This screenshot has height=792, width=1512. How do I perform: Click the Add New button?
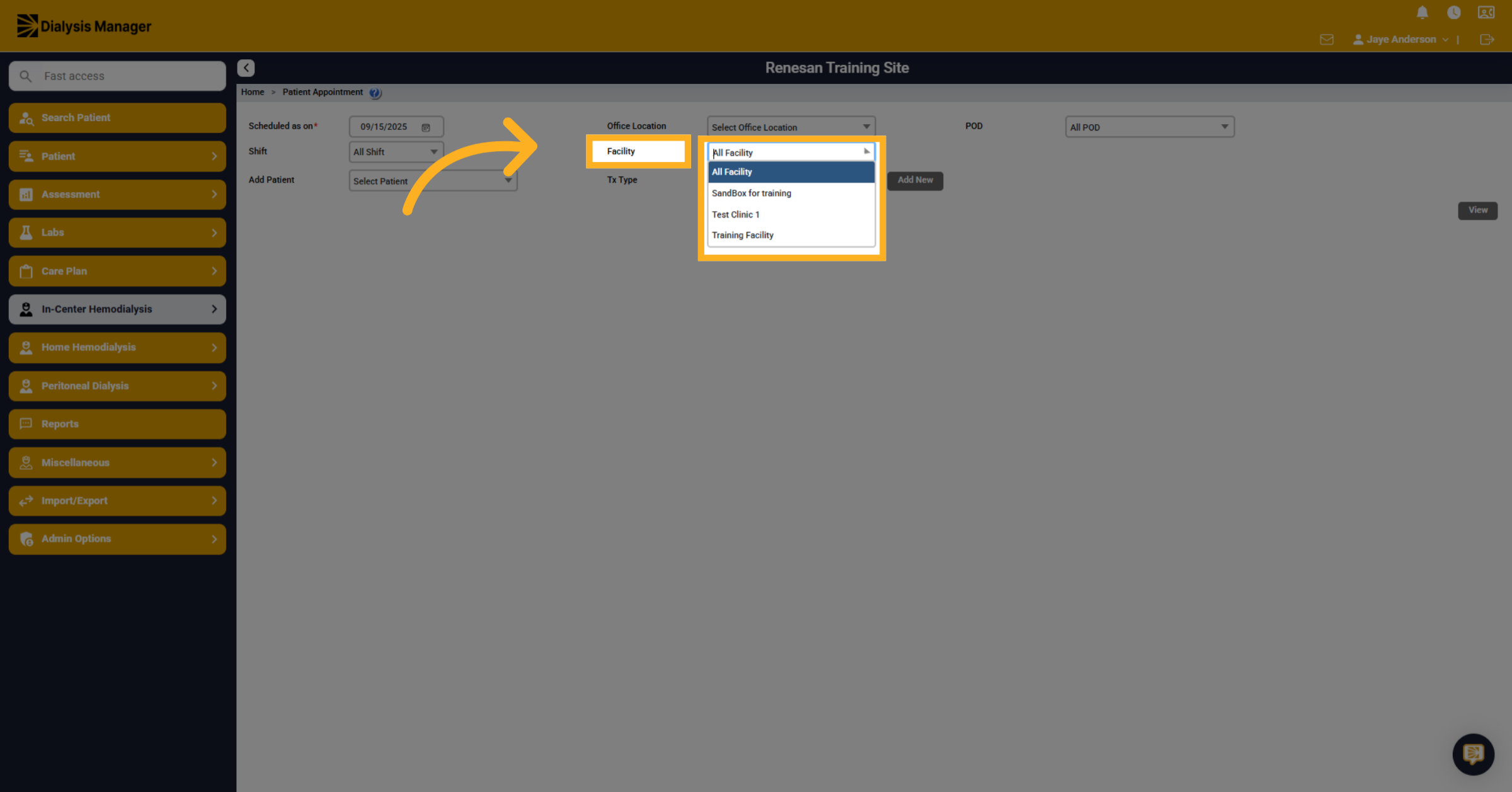click(915, 180)
